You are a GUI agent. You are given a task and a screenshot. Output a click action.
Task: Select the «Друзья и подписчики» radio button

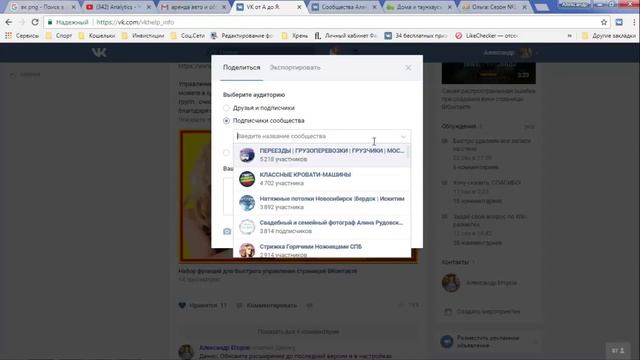226,108
